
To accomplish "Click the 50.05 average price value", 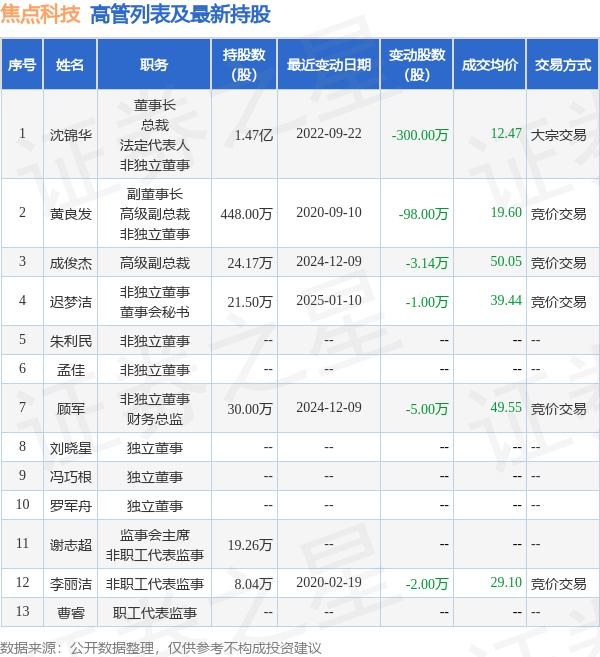I will [506, 261].
